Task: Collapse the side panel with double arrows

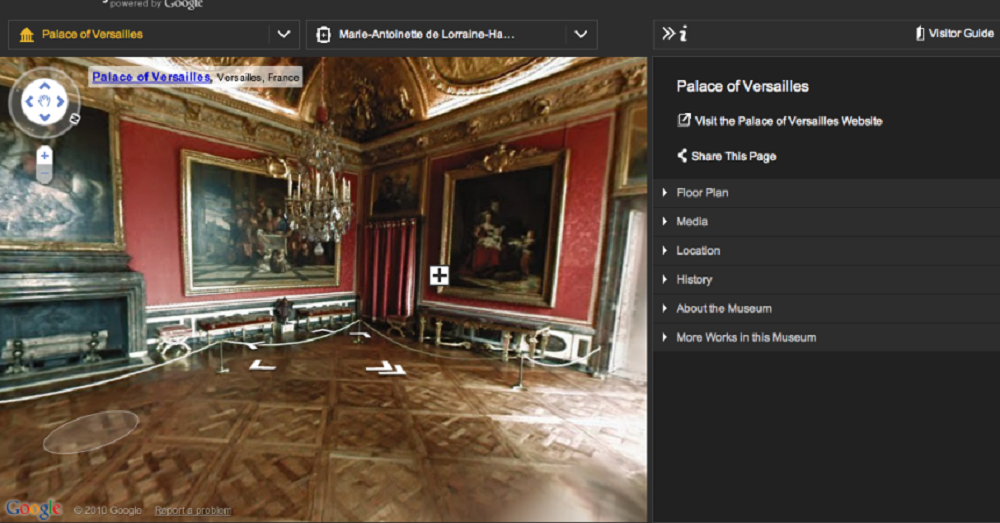Action: click(x=668, y=34)
